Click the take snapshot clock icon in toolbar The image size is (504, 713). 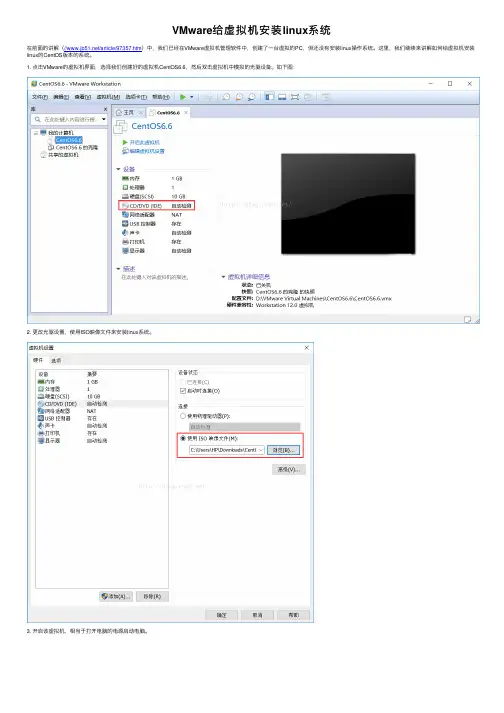[226, 97]
